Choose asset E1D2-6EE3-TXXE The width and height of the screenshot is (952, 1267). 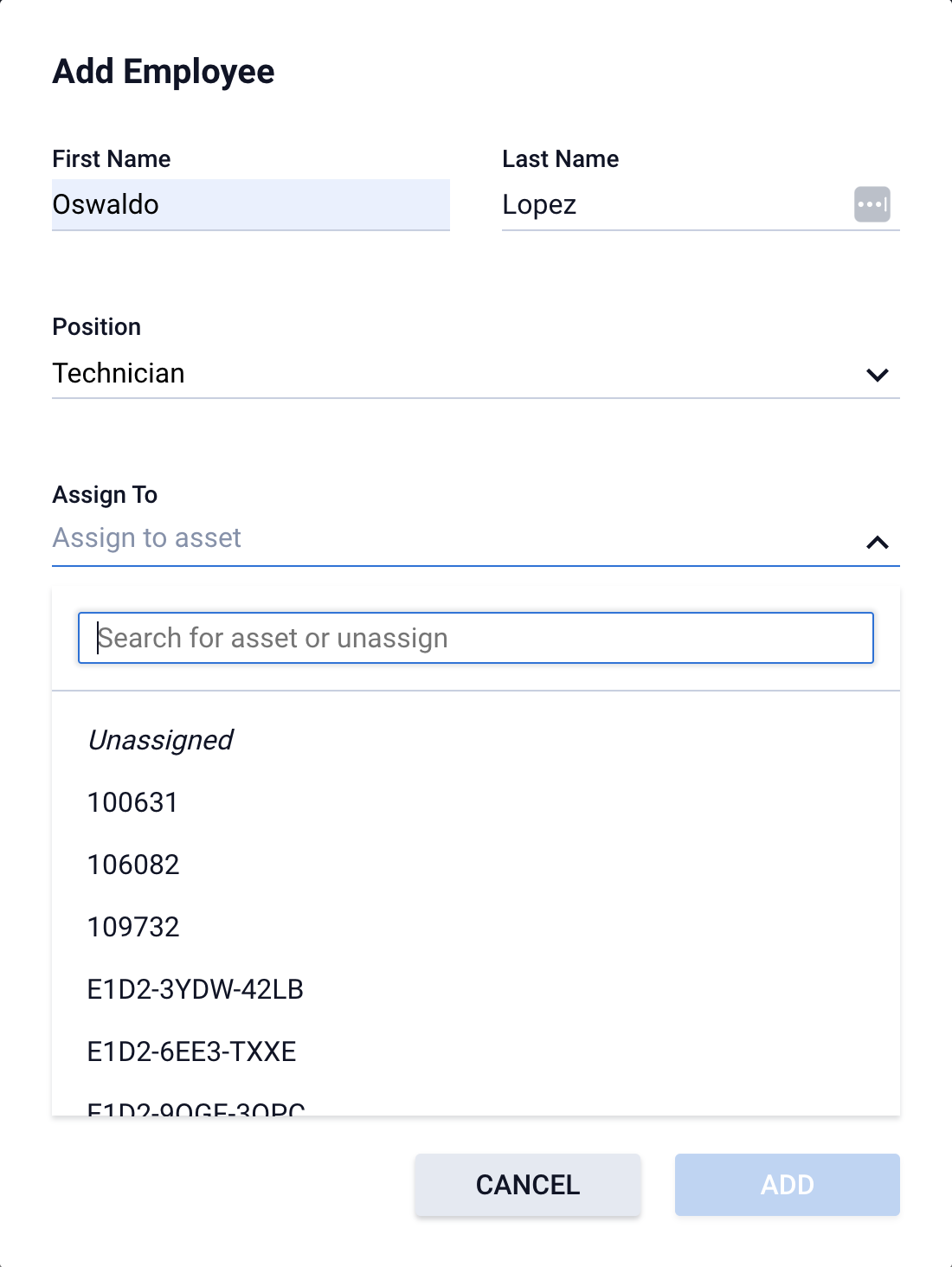[191, 1052]
